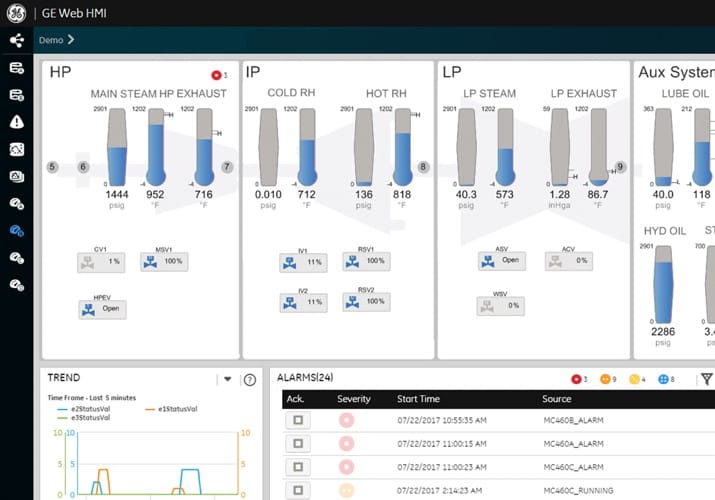Select the blue info alarm count icon
Screen dimensions: 715x500
[x=663, y=379]
